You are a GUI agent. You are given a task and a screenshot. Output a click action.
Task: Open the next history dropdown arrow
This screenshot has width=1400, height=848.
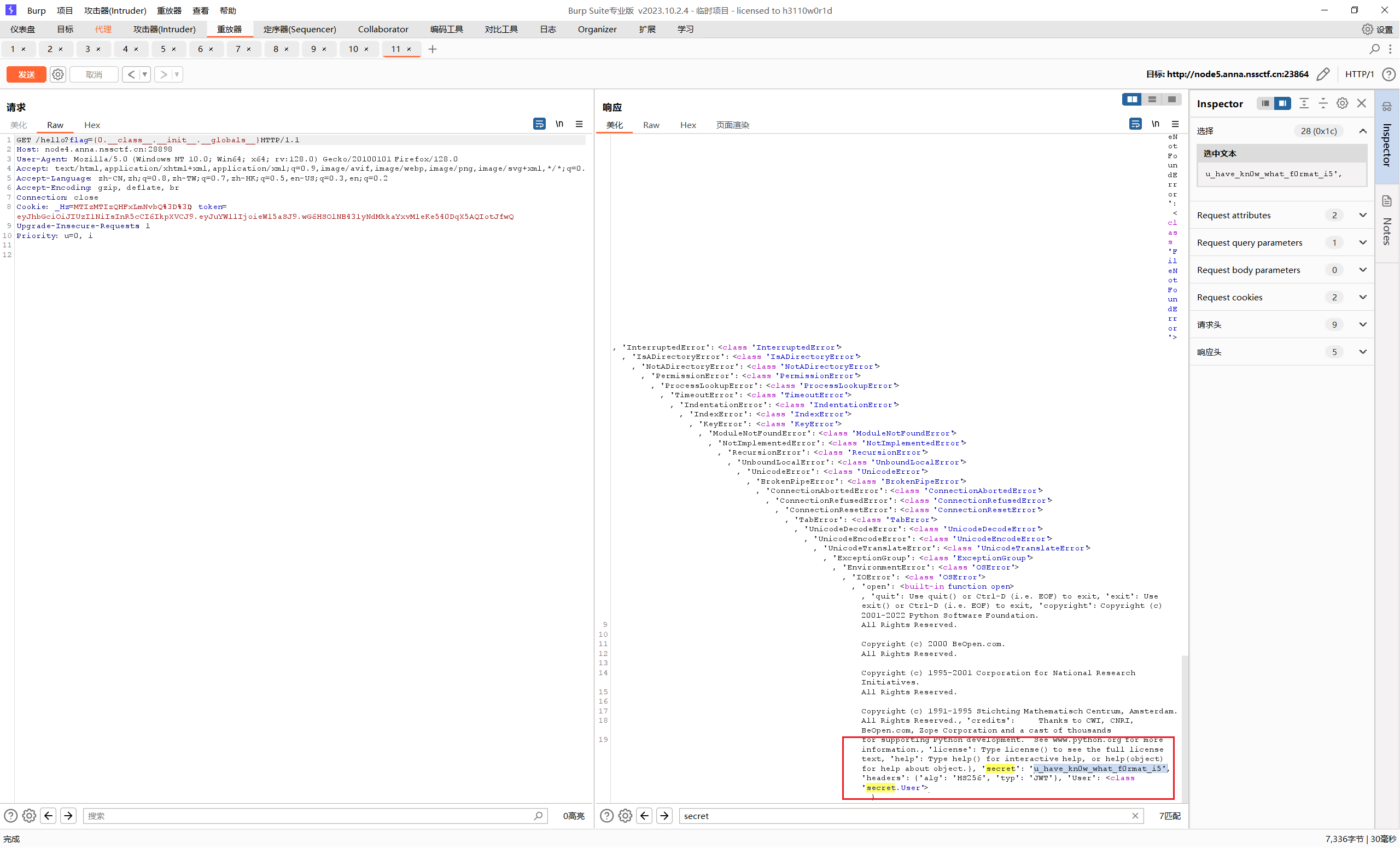[x=177, y=74]
